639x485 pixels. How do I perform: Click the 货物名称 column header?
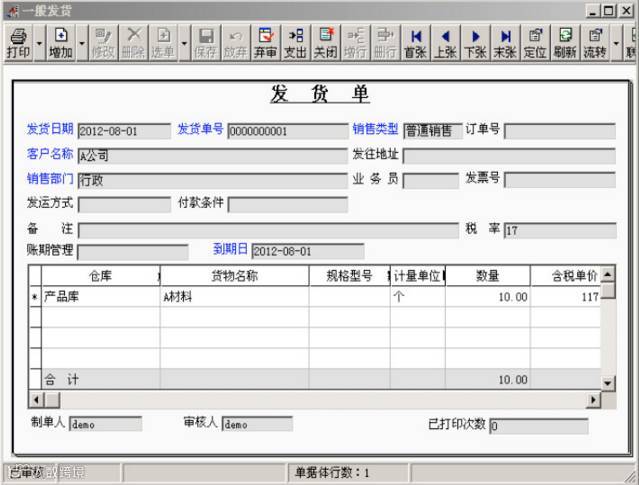[x=235, y=276]
